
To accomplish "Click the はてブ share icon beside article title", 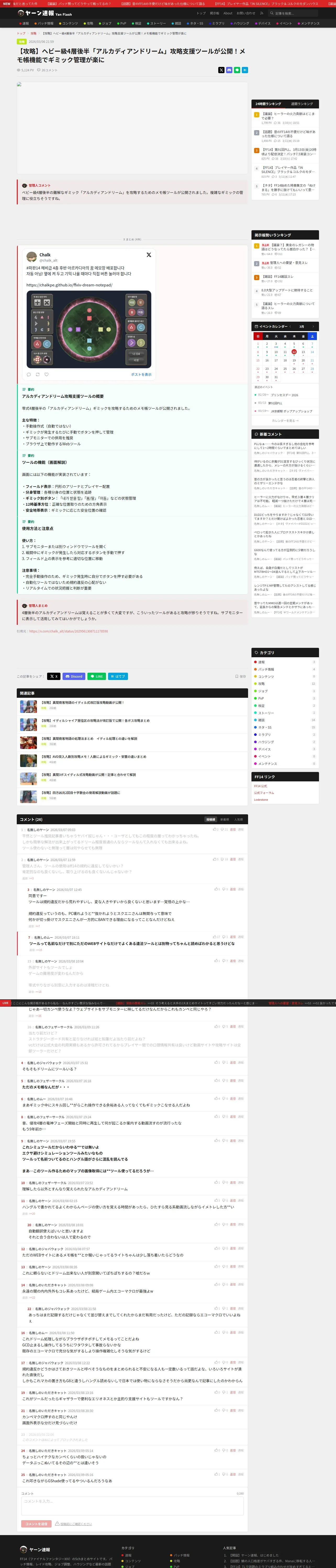I will point(245,70).
